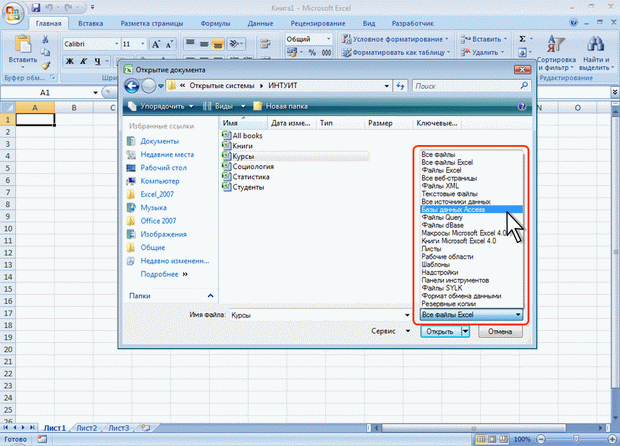The width and height of the screenshot is (620, 446).
Task: Open Find and Select binoculars tool
Action: pyautogui.click(x=596, y=54)
